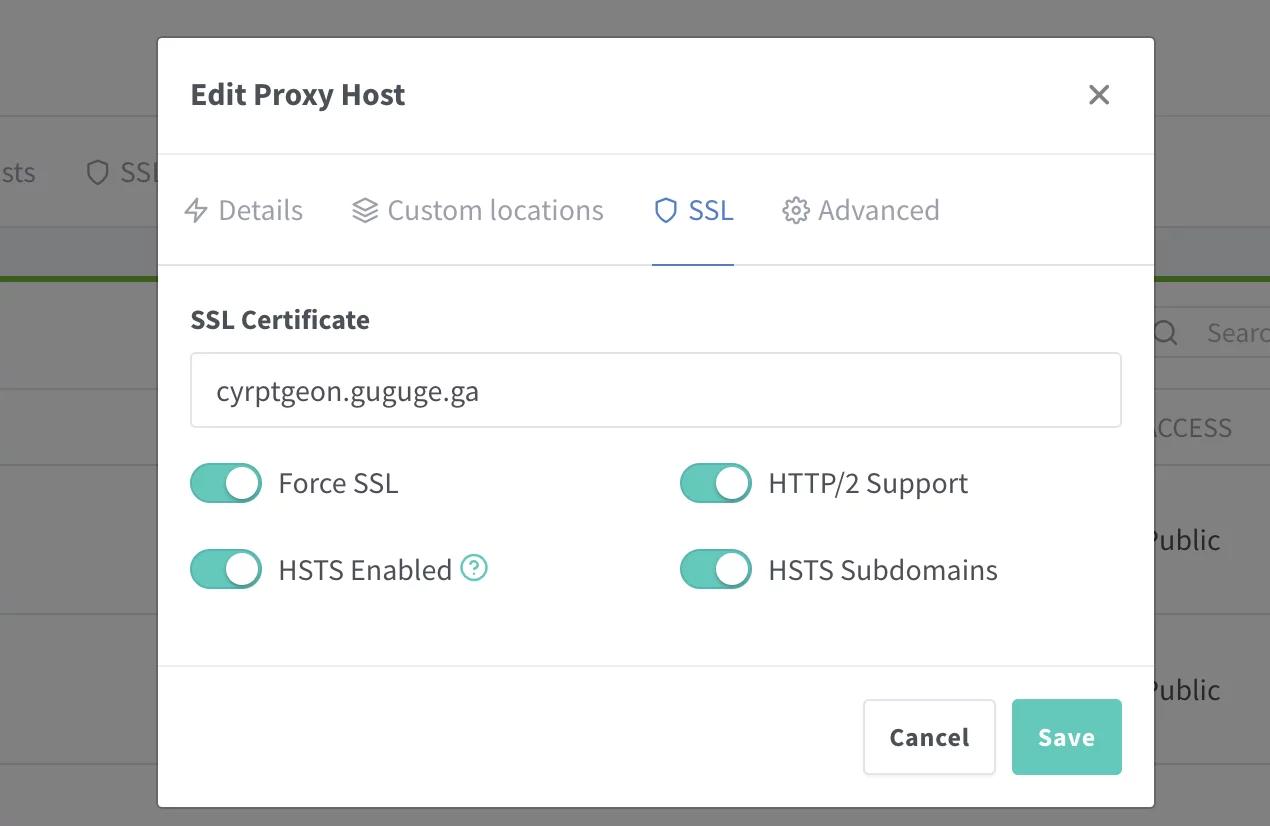Click the search magnifier icon behind dialog
The width and height of the screenshot is (1270, 826).
1166,333
